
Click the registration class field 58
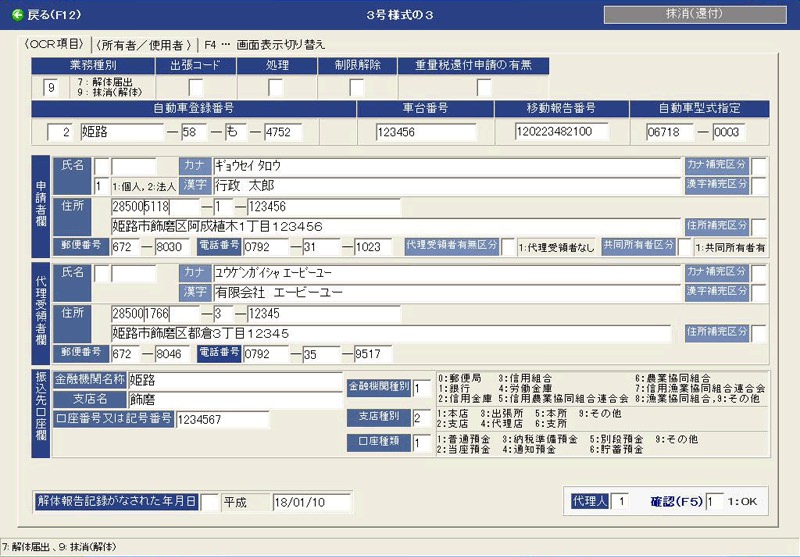(x=194, y=132)
